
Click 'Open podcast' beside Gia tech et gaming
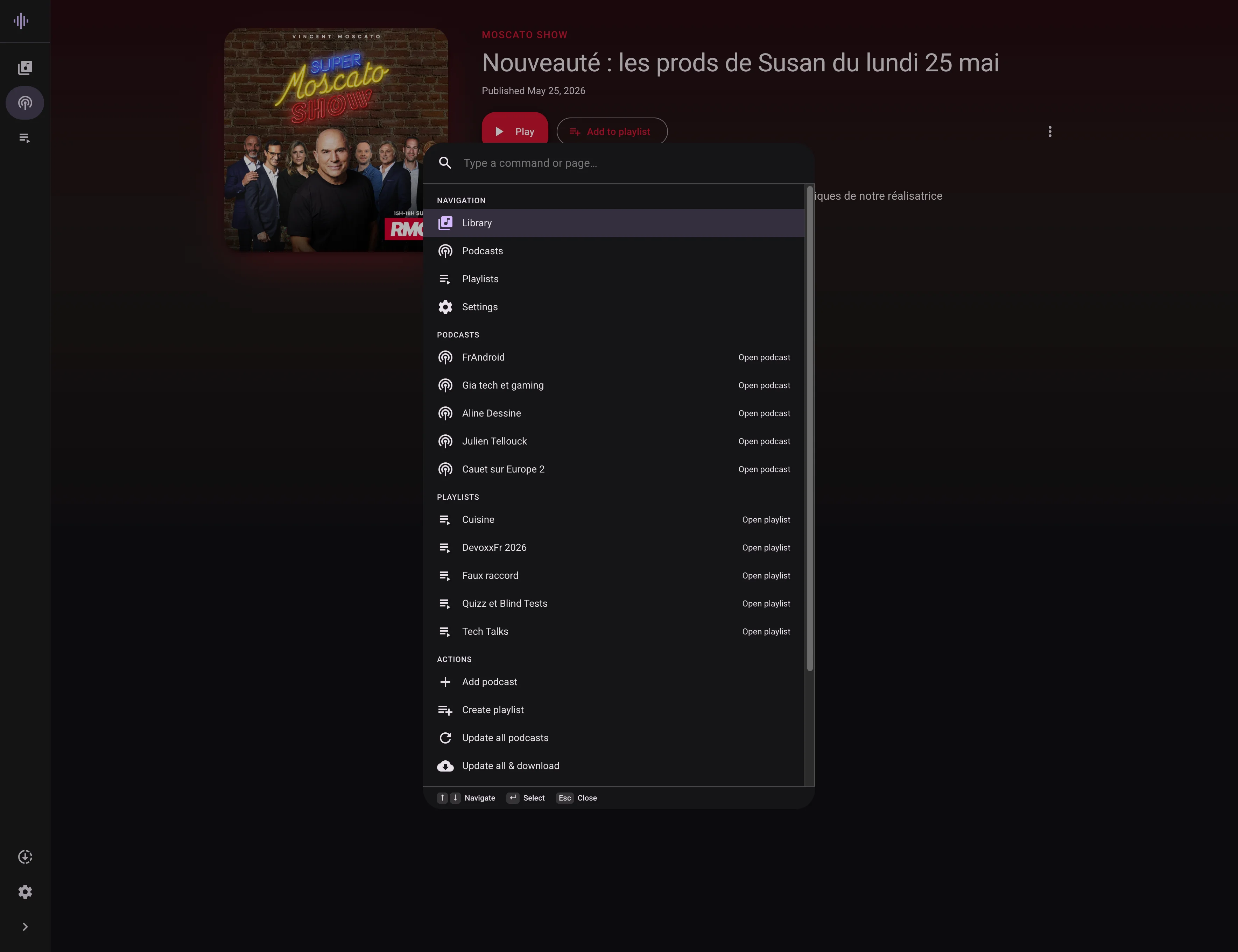click(x=764, y=385)
